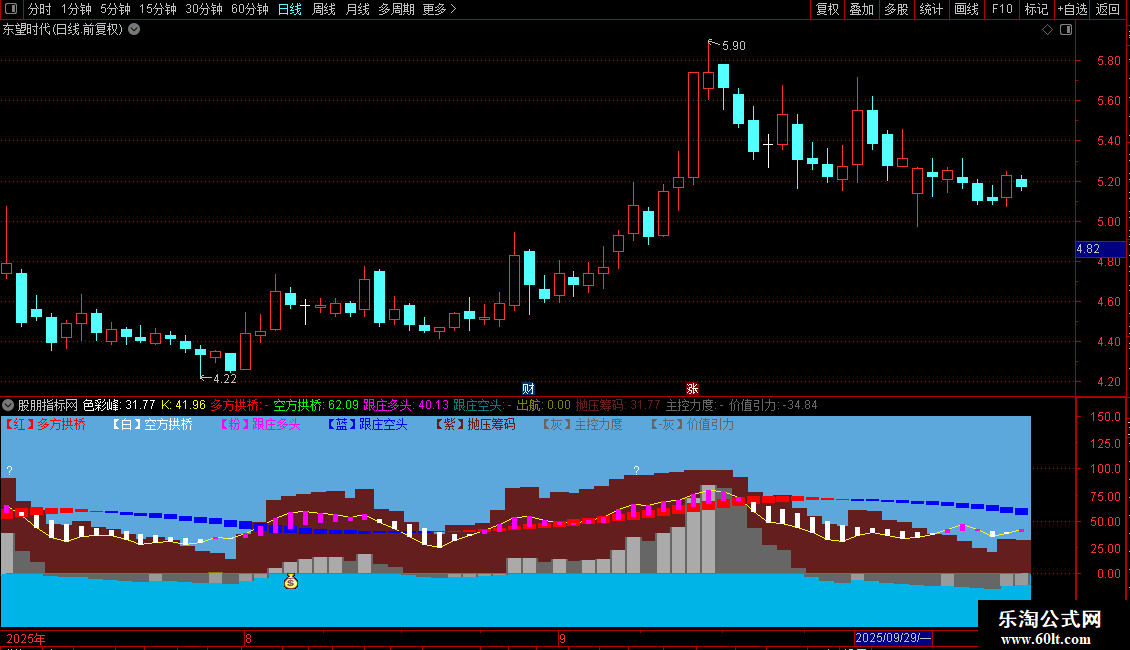Click 【粉】跟庄多头 legend label

(259, 424)
